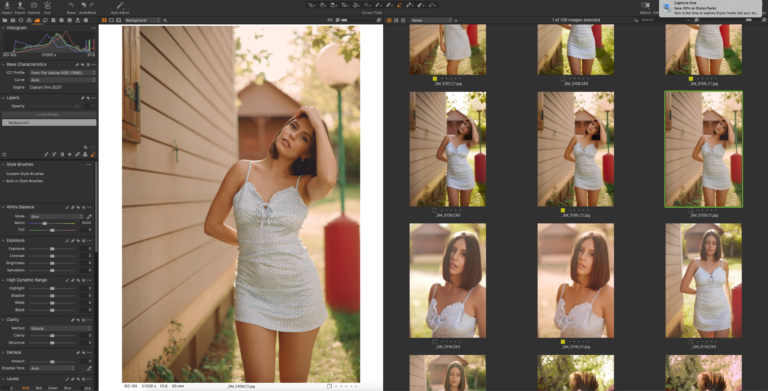Adjust the Dehaze Amount slider

[52, 361]
